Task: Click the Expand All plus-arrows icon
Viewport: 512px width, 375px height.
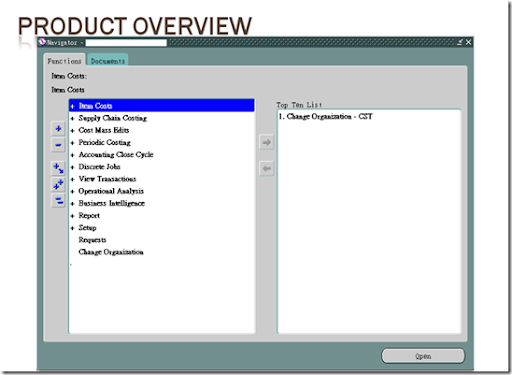Action: (58, 184)
